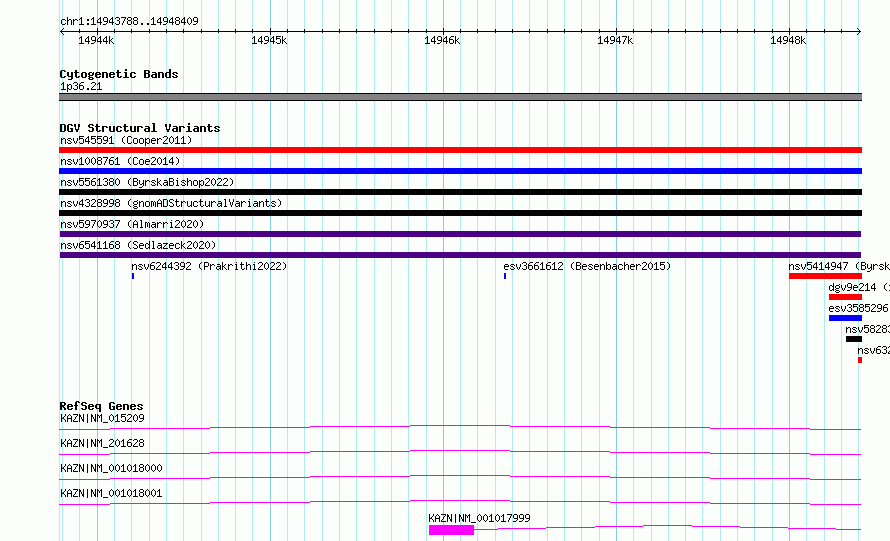The width and height of the screenshot is (890, 541).
Task: Click the RefSeq Genes track heading
Action: pos(101,406)
